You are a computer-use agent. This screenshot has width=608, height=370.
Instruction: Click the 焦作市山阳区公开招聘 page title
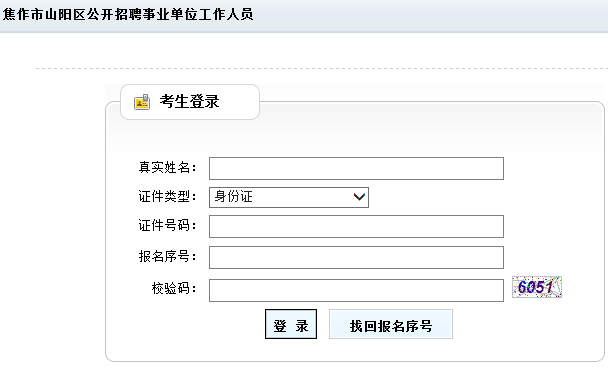[x=128, y=15]
